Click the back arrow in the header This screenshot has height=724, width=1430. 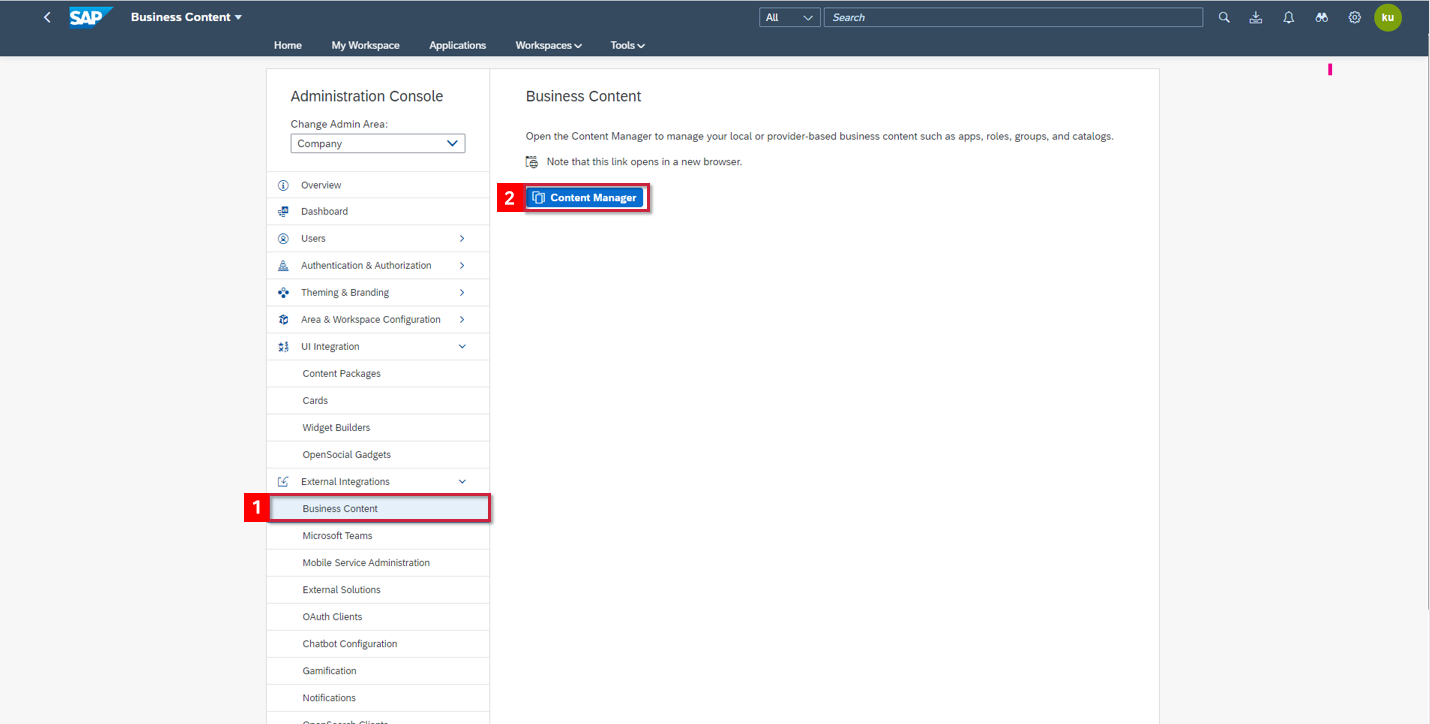pos(47,17)
